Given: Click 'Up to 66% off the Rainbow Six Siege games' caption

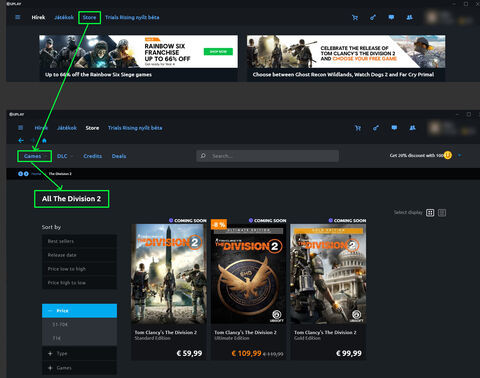Looking at the screenshot, I should pyautogui.click(x=98, y=75).
